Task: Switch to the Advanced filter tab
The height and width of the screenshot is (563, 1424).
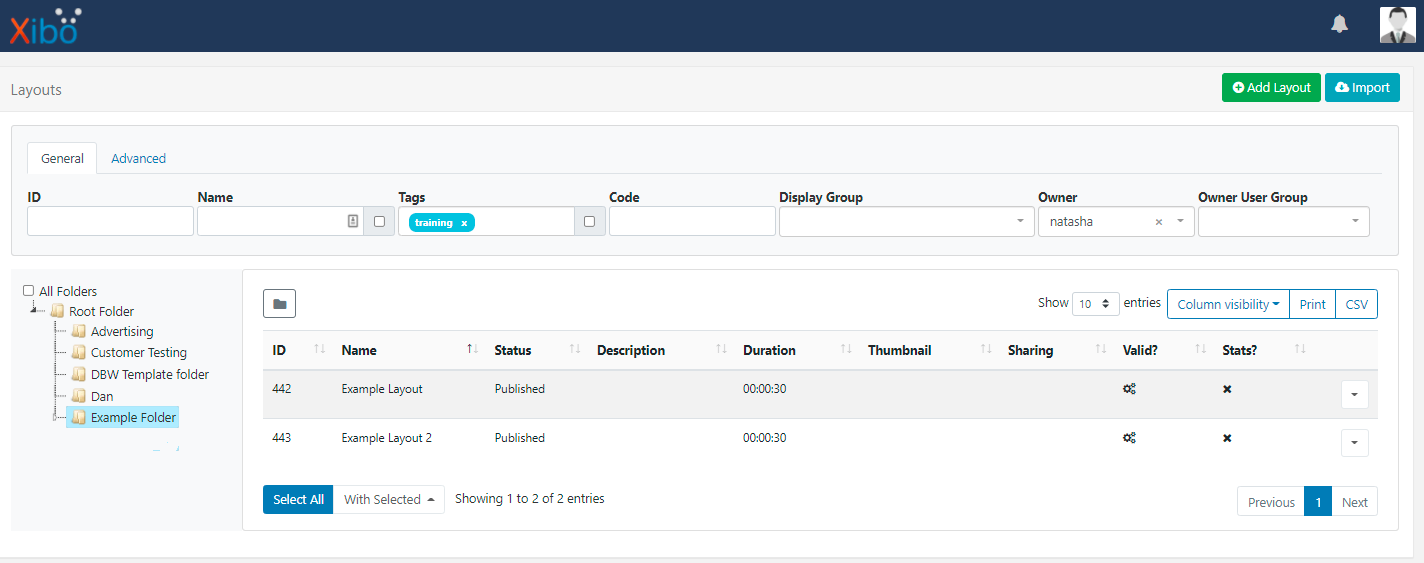Action: click(138, 158)
